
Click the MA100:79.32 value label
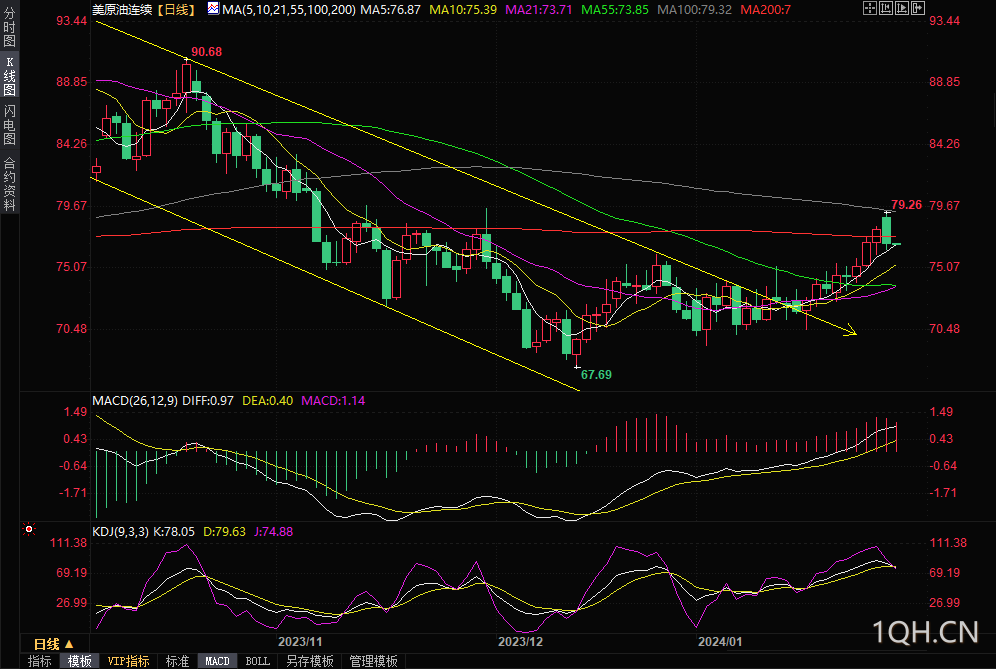694,10
